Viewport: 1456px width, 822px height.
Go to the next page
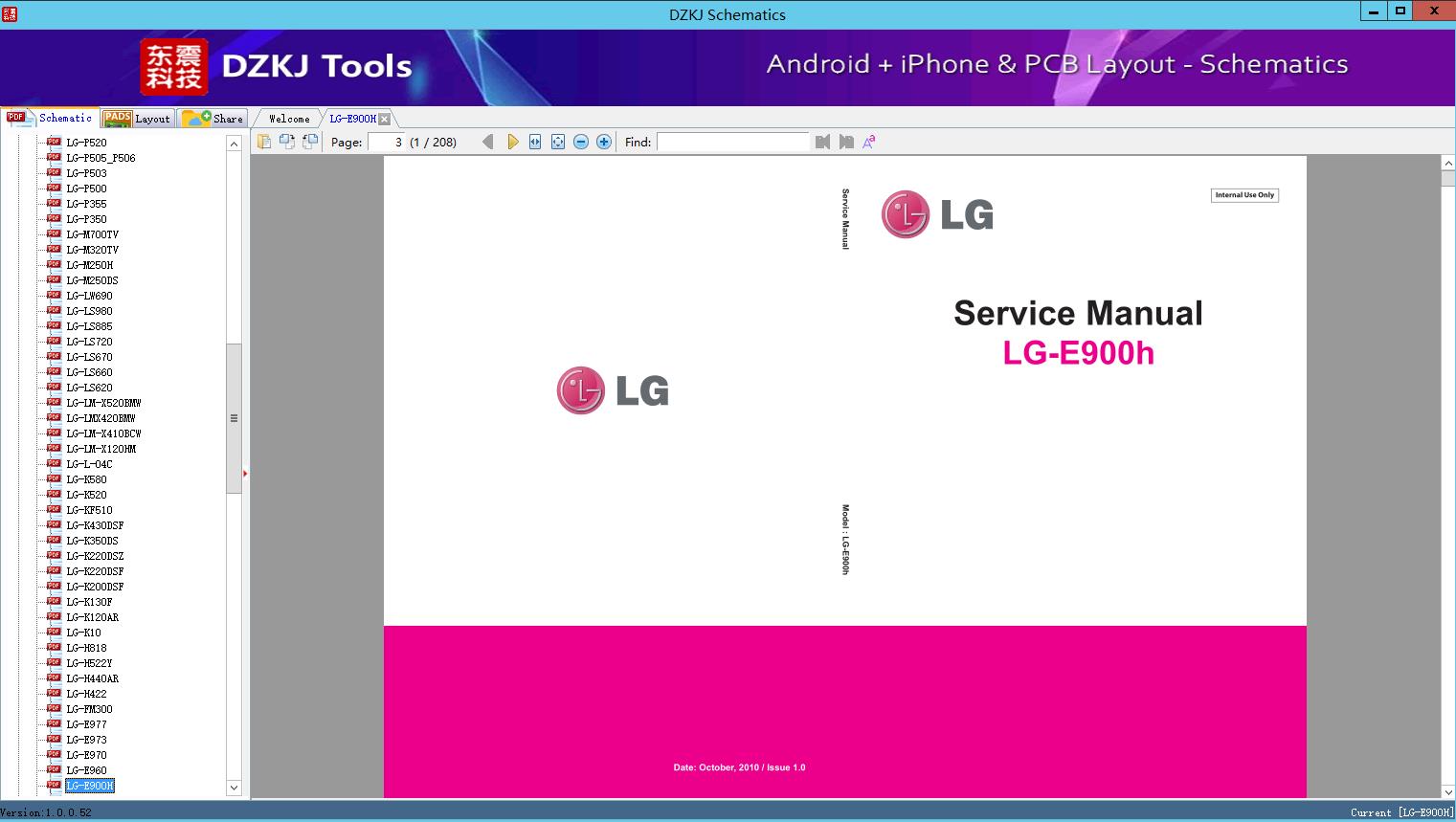pyautogui.click(x=512, y=142)
